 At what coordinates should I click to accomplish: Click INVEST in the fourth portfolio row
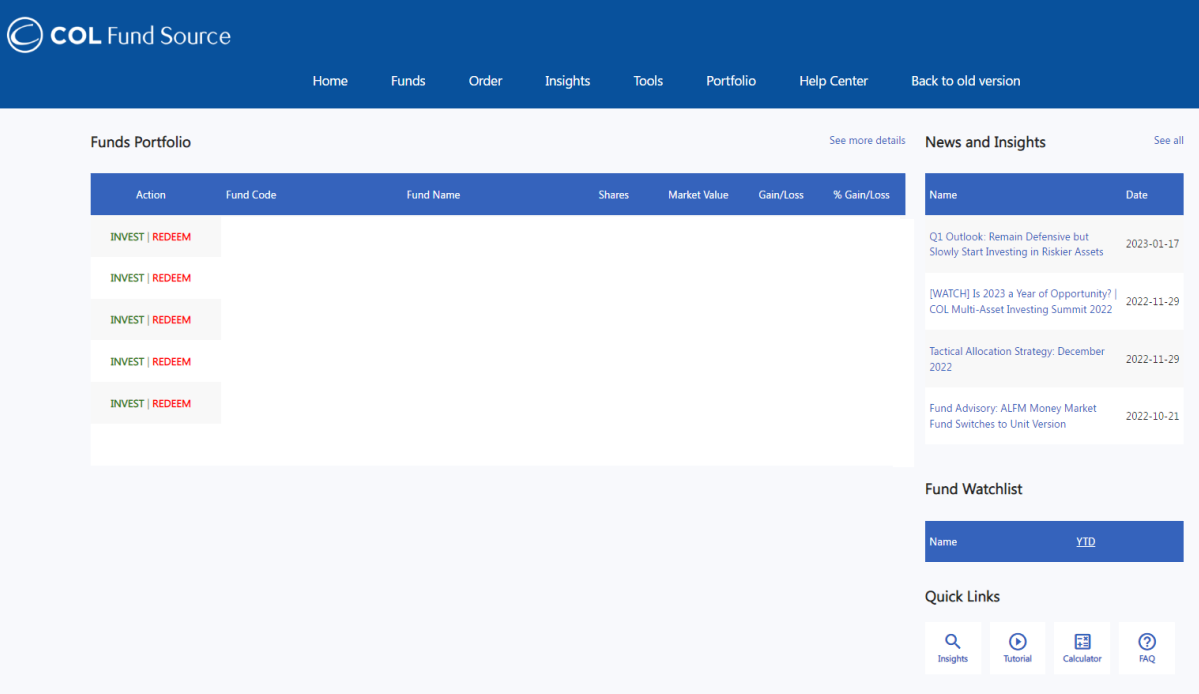click(x=127, y=362)
